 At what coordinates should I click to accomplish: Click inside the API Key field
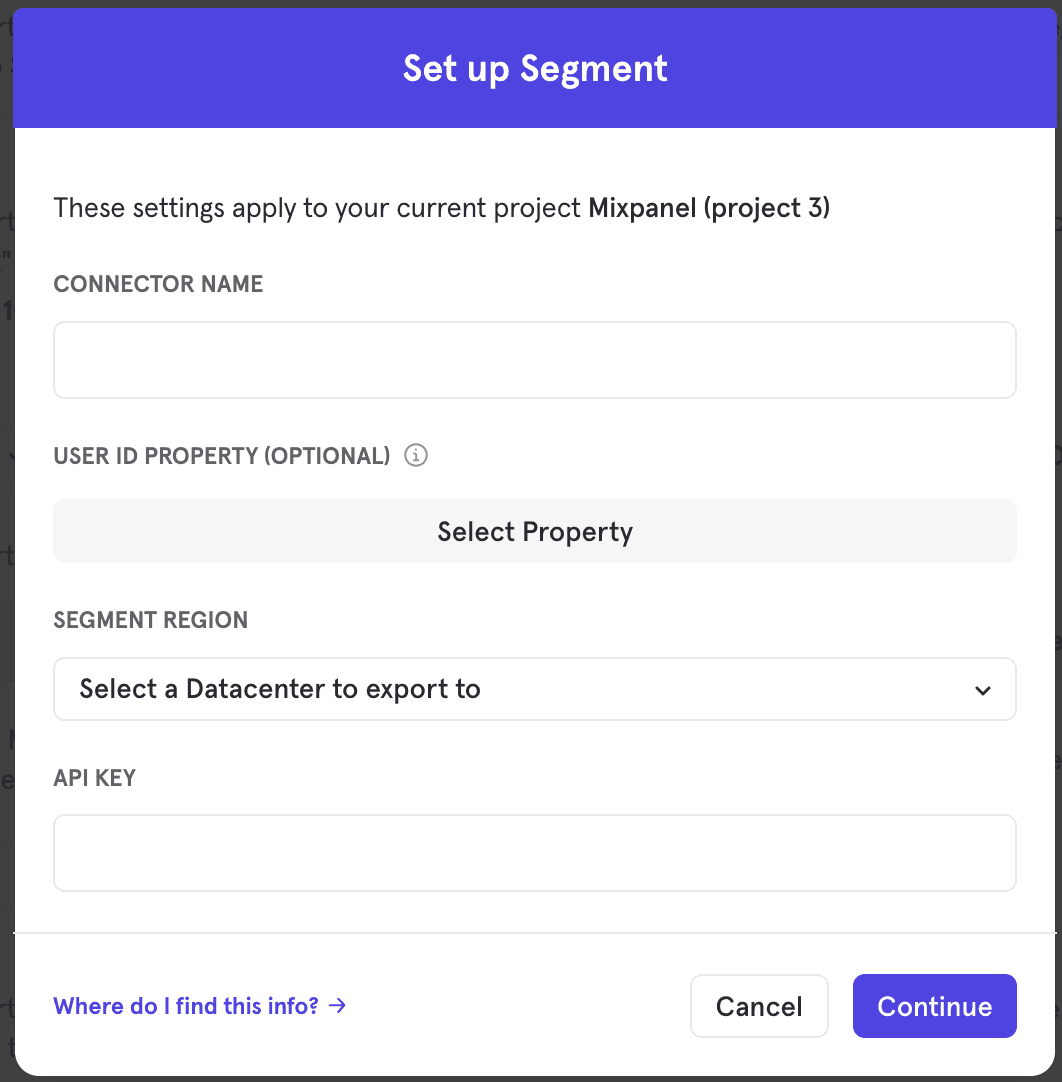(535, 853)
